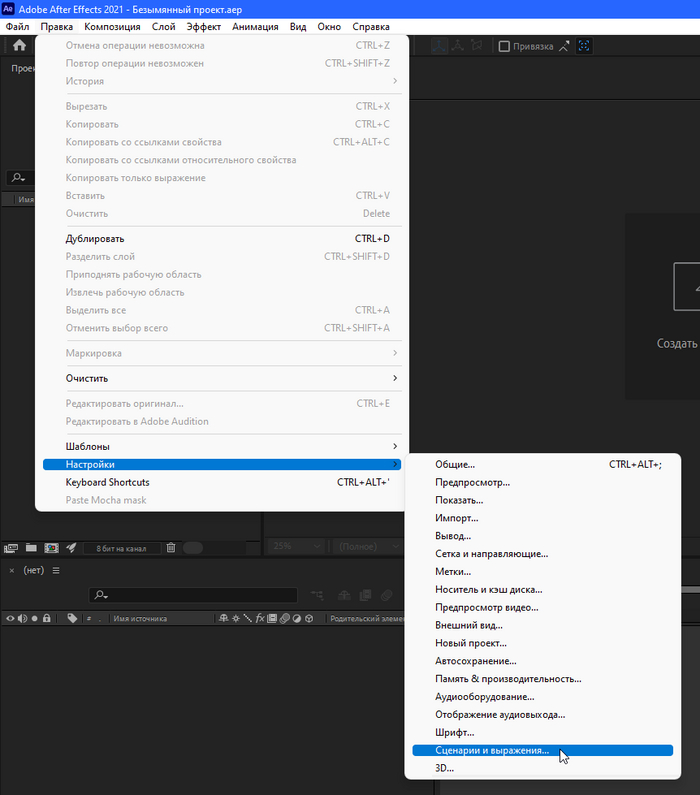Click the trash icon in the Project panel
The width and height of the screenshot is (700, 795).
click(171, 548)
